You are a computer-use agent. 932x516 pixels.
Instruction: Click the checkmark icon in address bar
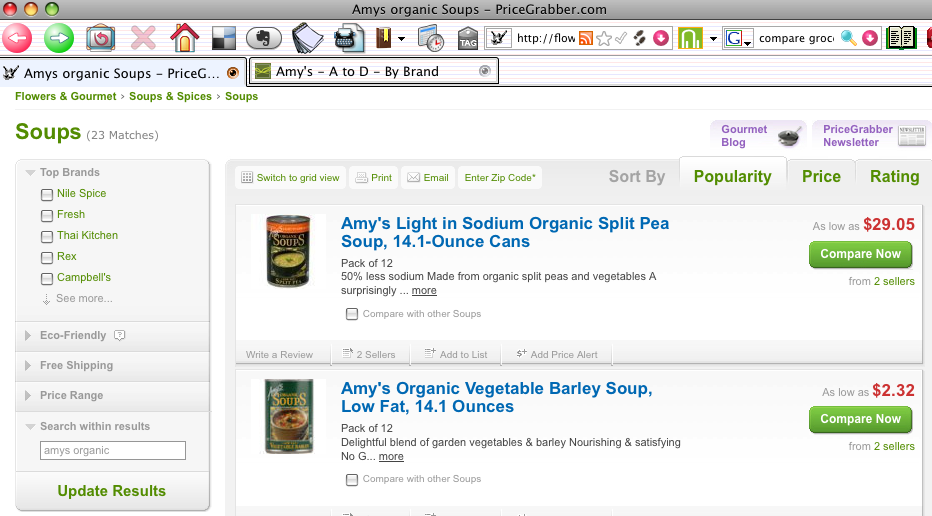(x=621, y=39)
